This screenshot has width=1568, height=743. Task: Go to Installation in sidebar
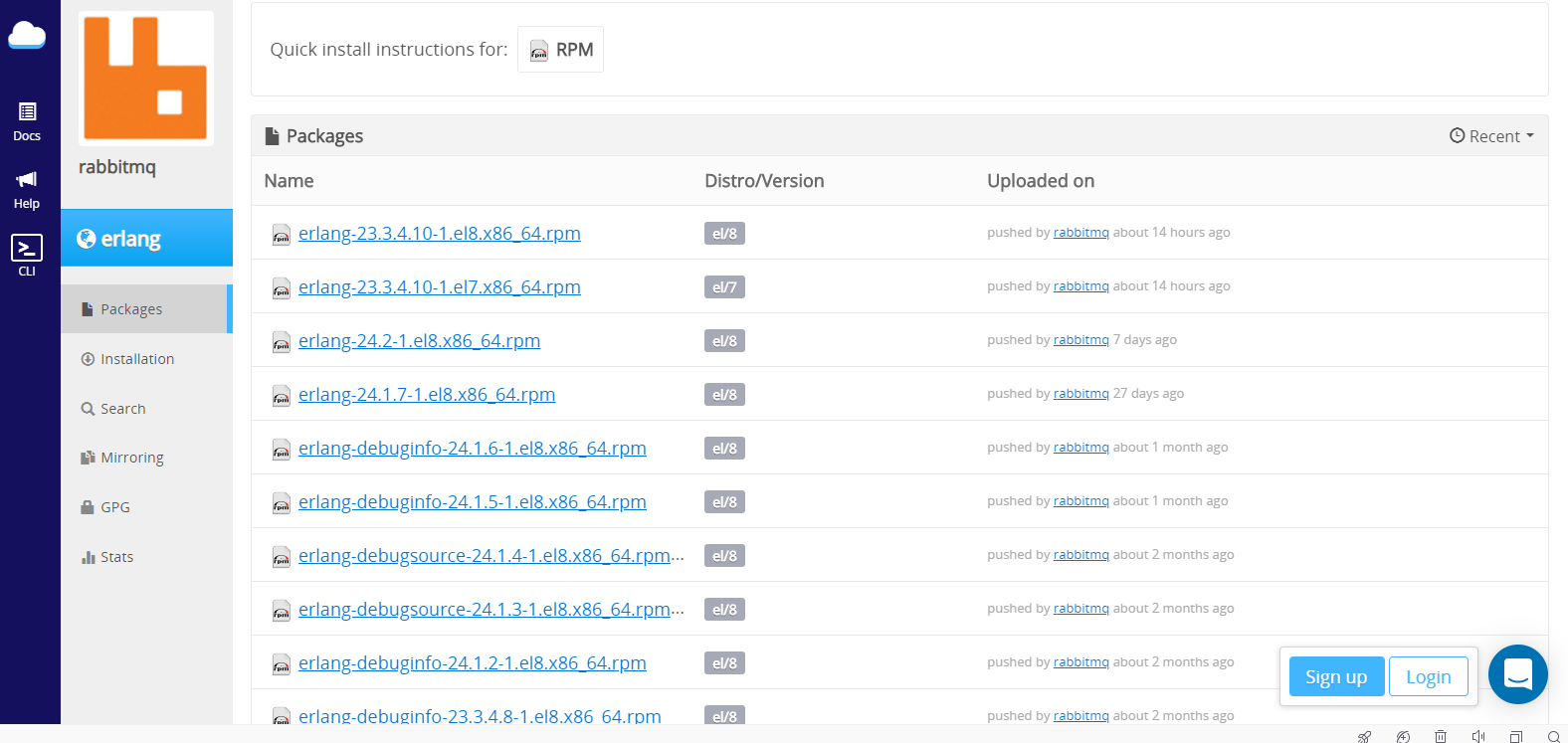coord(127,359)
